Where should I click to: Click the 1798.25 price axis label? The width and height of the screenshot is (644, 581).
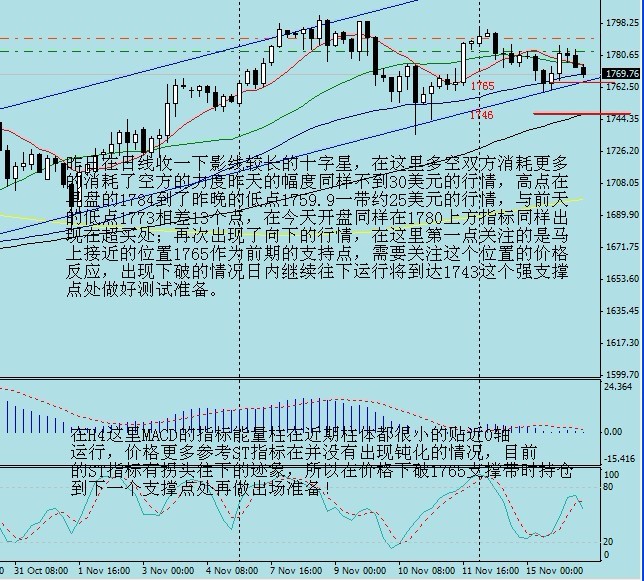622,23
